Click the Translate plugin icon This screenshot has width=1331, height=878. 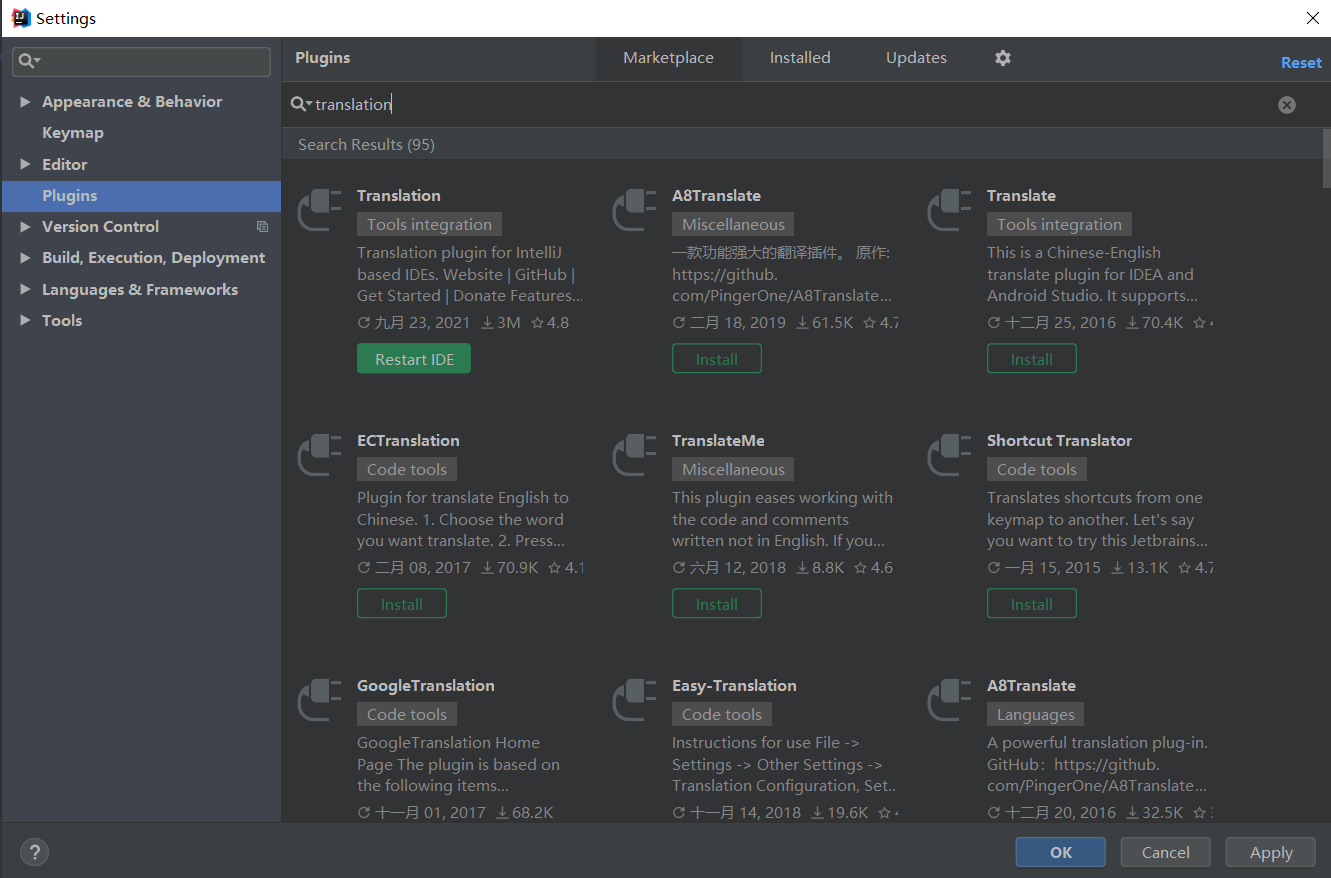coord(950,210)
